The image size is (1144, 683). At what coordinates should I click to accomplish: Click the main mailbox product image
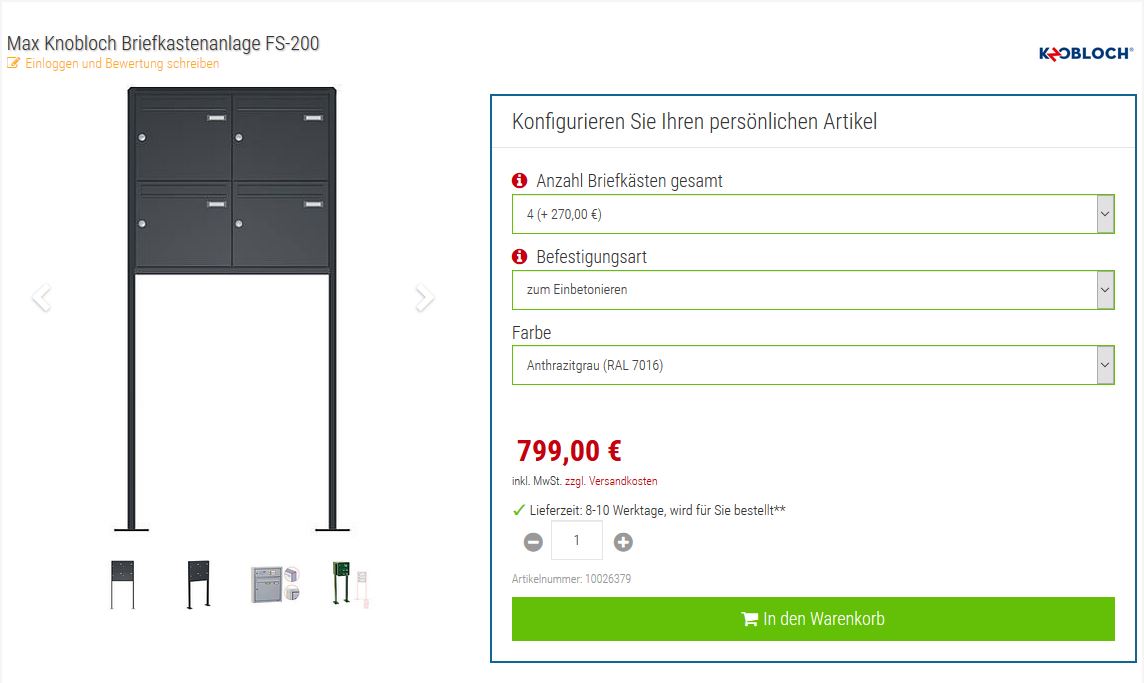point(233,300)
